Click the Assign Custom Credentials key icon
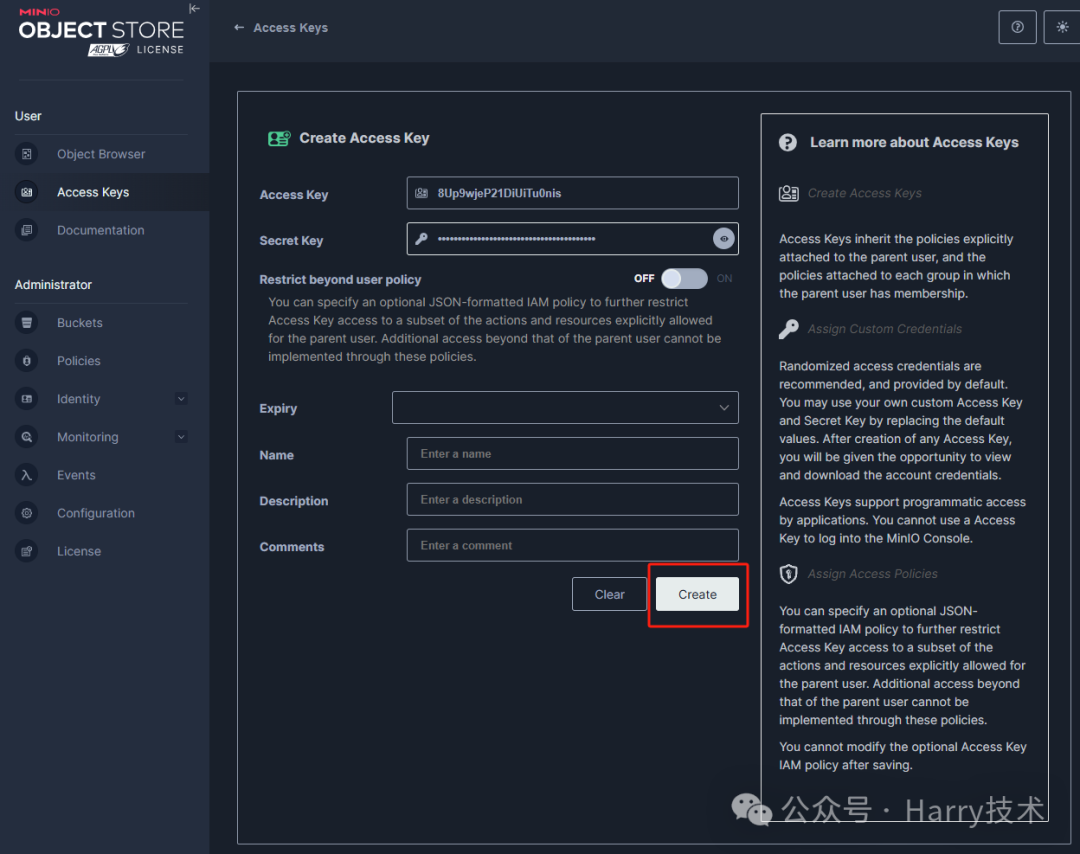Image resolution: width=1080 pixels, height=854 pixels. click(789, 329)
